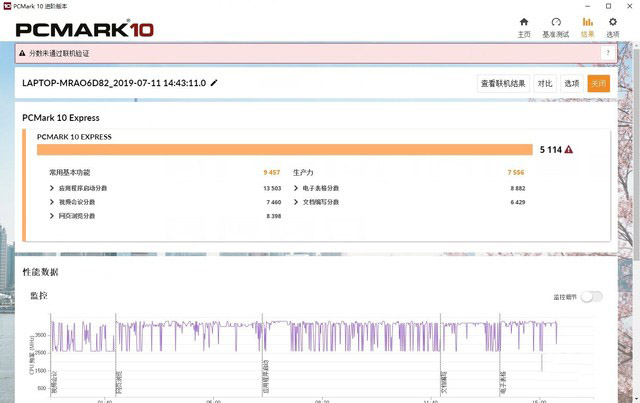Viewport: 640px width, 403px height.
Task: Click the warning triangle next to score 5 114
Action: tap(569, 149)
